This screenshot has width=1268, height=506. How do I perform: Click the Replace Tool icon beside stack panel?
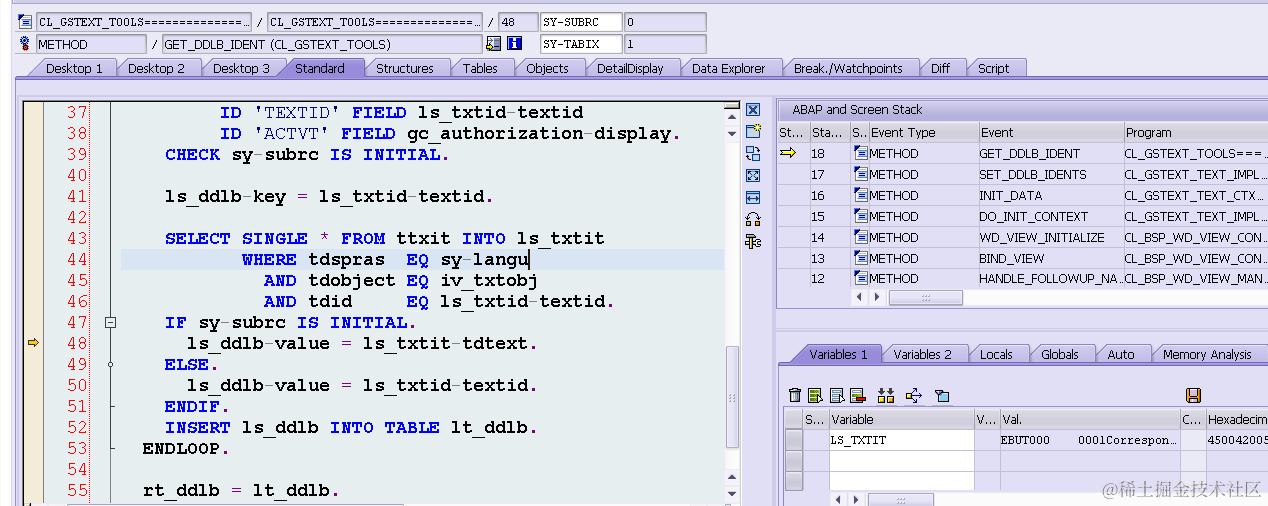click(753, 153)
